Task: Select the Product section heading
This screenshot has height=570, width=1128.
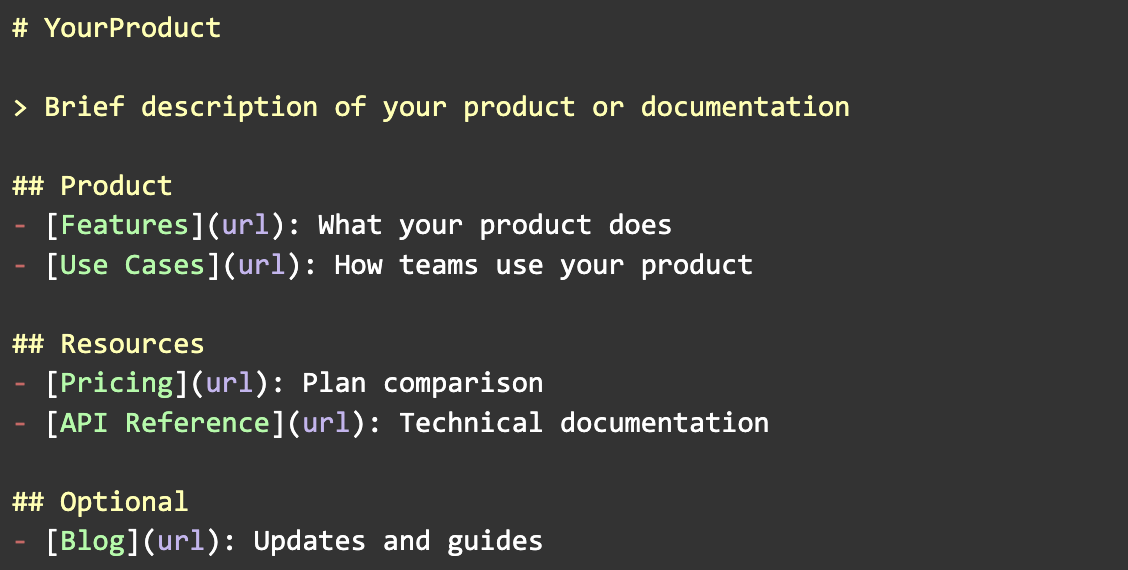Action: (116, 186)
